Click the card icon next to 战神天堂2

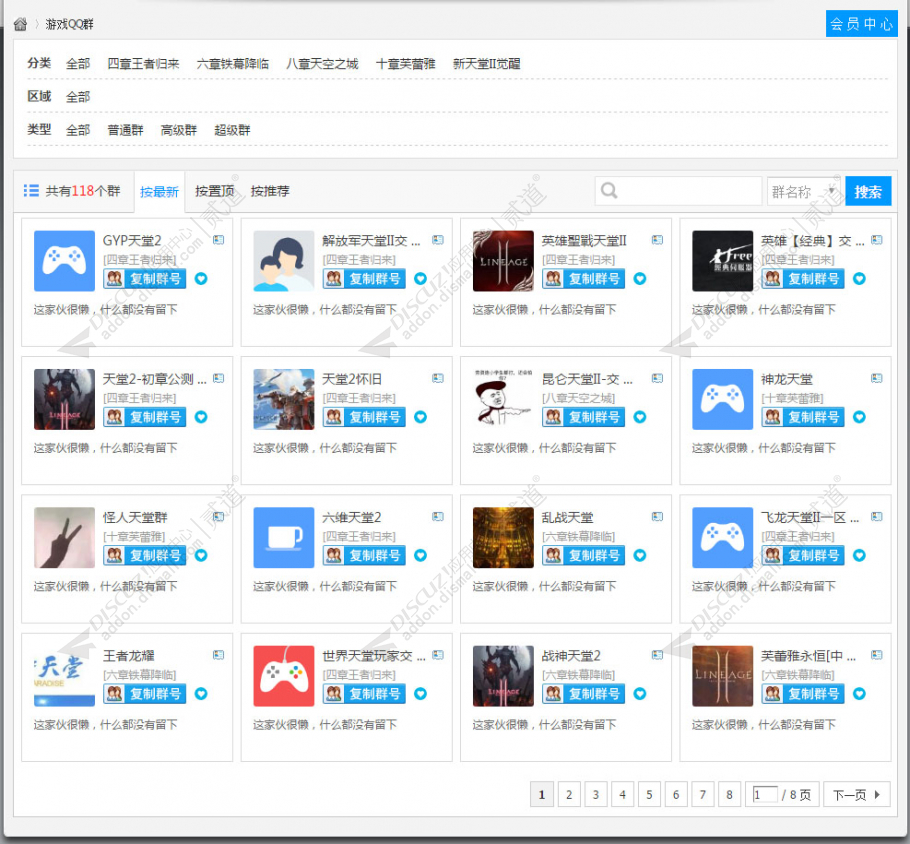pyautogui.click(x=658, y=655)
